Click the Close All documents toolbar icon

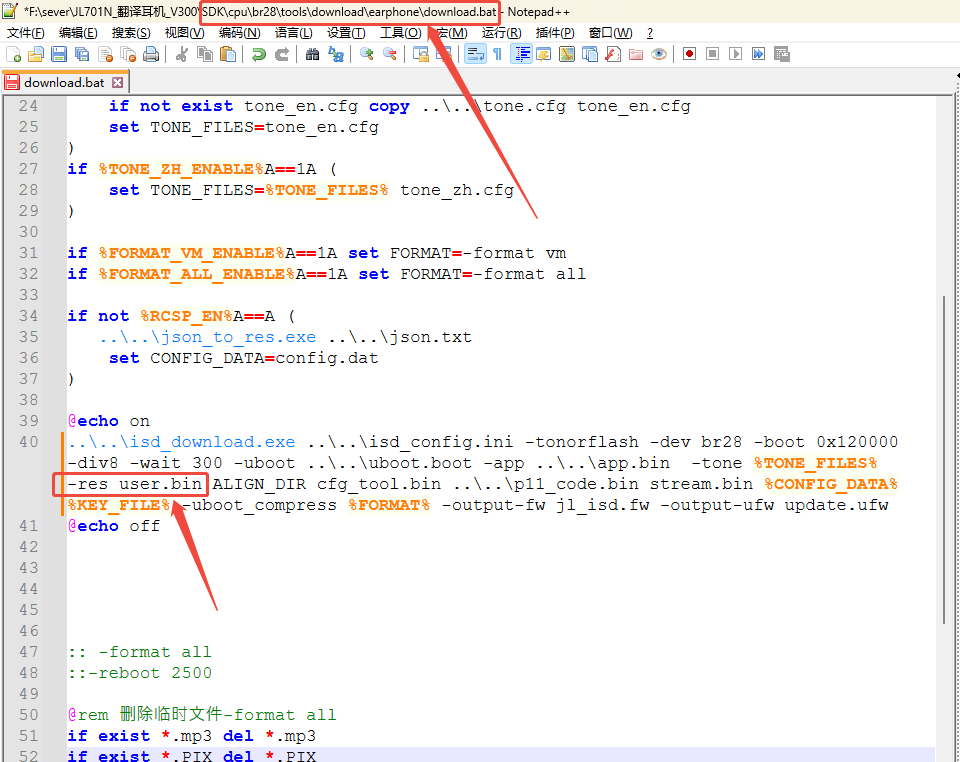(128, 54)
